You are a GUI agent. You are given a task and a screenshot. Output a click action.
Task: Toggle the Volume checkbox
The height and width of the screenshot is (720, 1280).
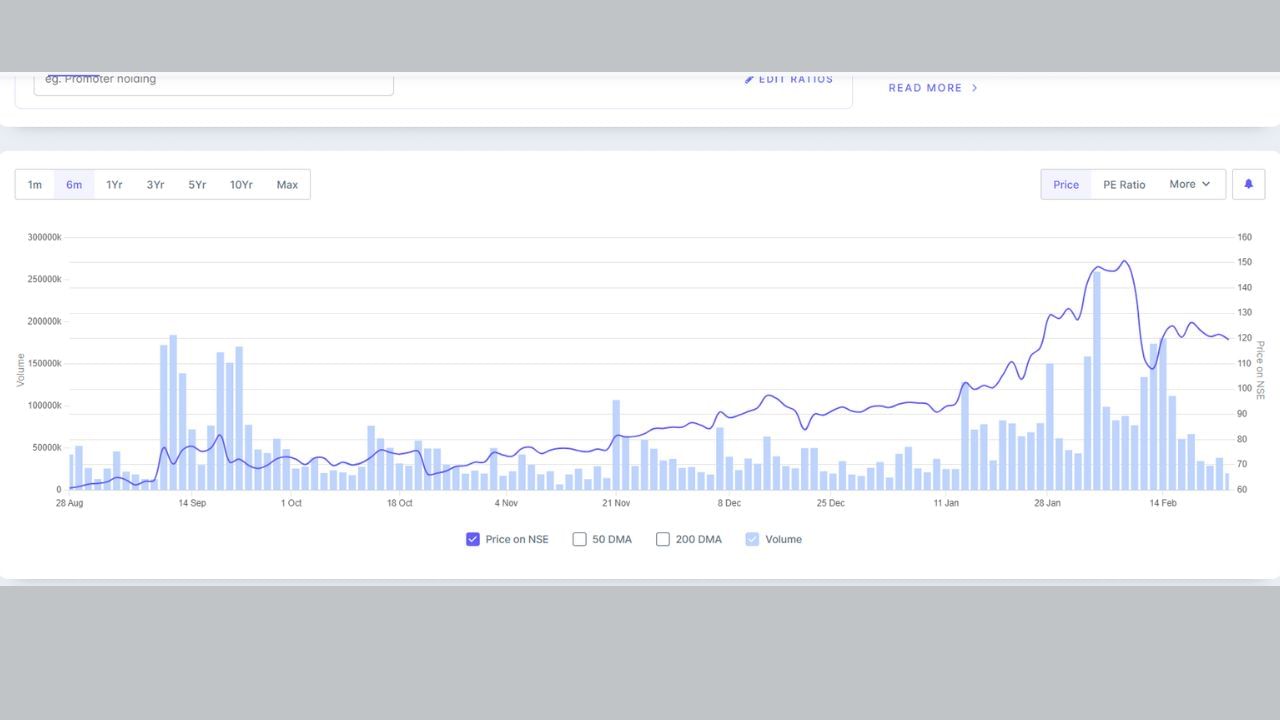tap(753, 539)
